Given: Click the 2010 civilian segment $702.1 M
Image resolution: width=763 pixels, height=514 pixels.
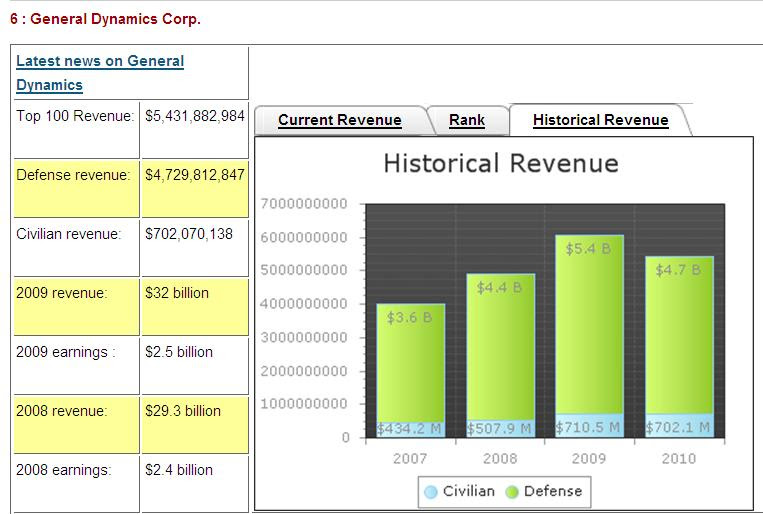Looking at the screenshot, I should (x=679, y=425).
